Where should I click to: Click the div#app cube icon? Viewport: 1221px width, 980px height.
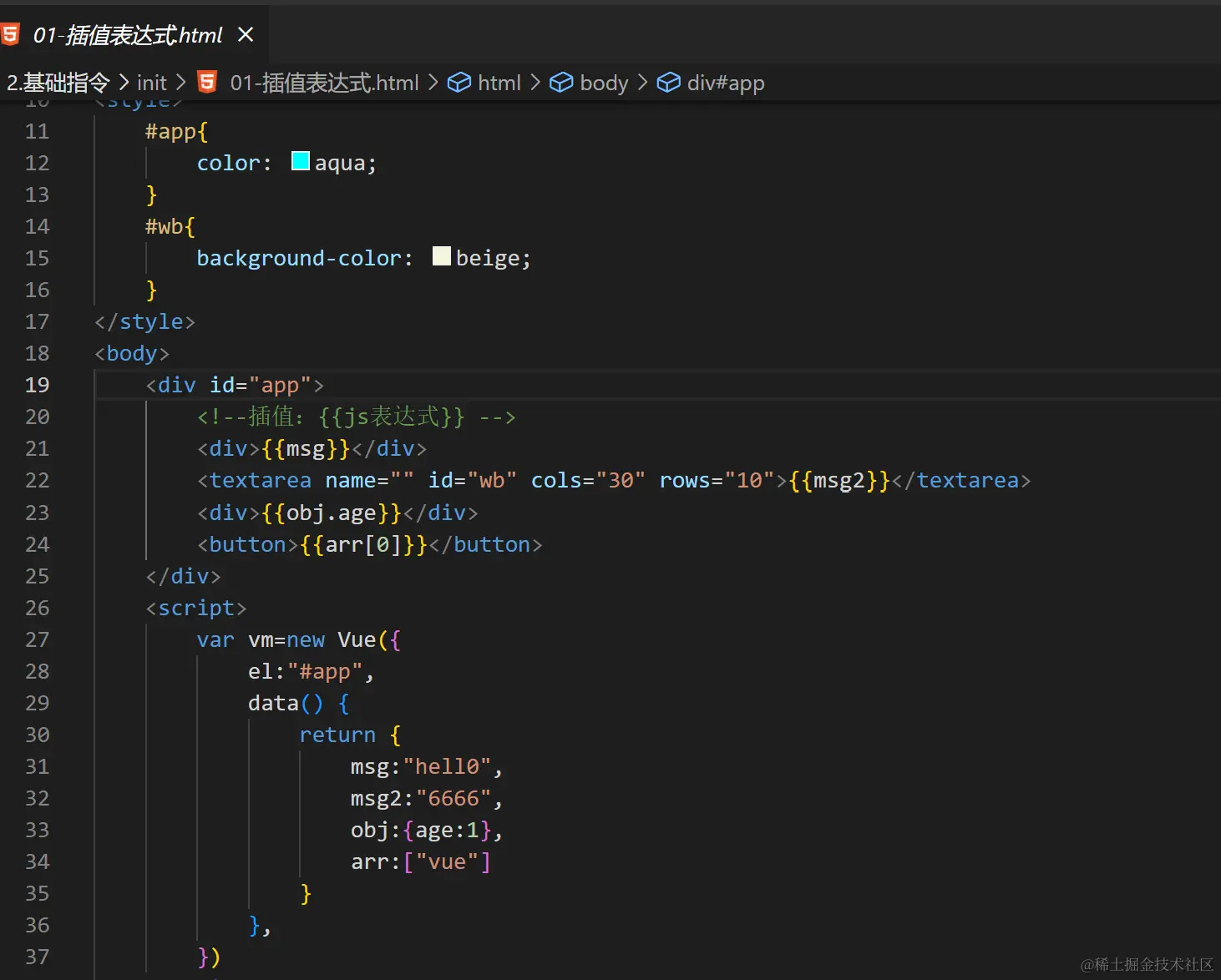(668, 82)
